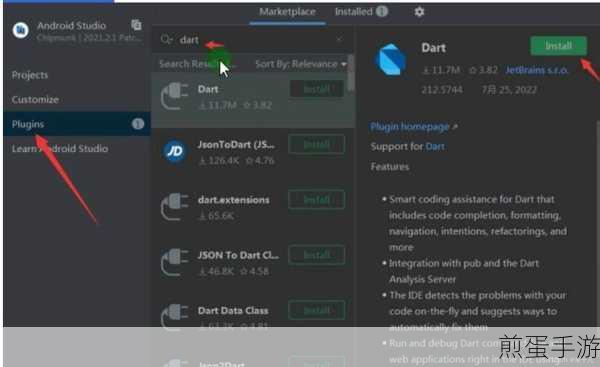Click the Android Studio logo icon
Screen dimensions: 600x367
click(x=20, y=30)
